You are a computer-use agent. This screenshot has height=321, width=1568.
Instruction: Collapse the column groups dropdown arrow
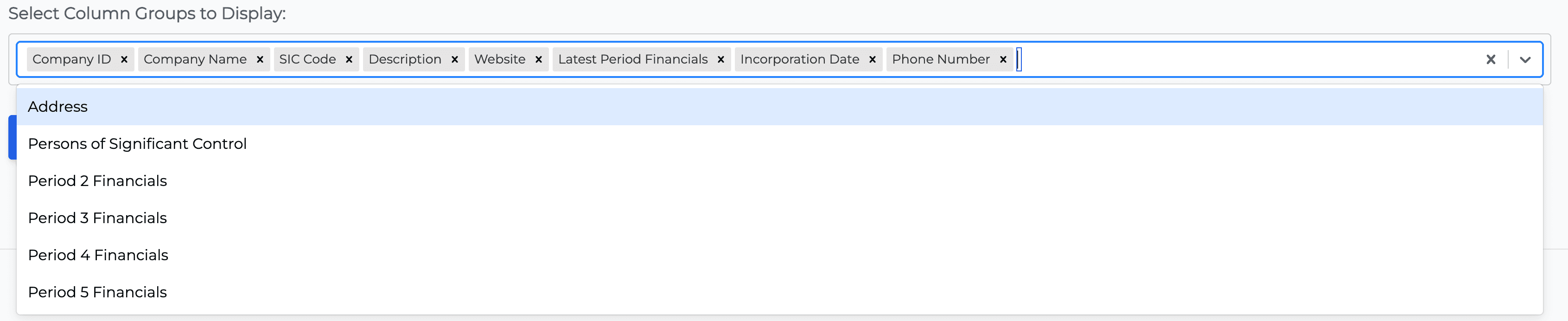[1525, 59]
